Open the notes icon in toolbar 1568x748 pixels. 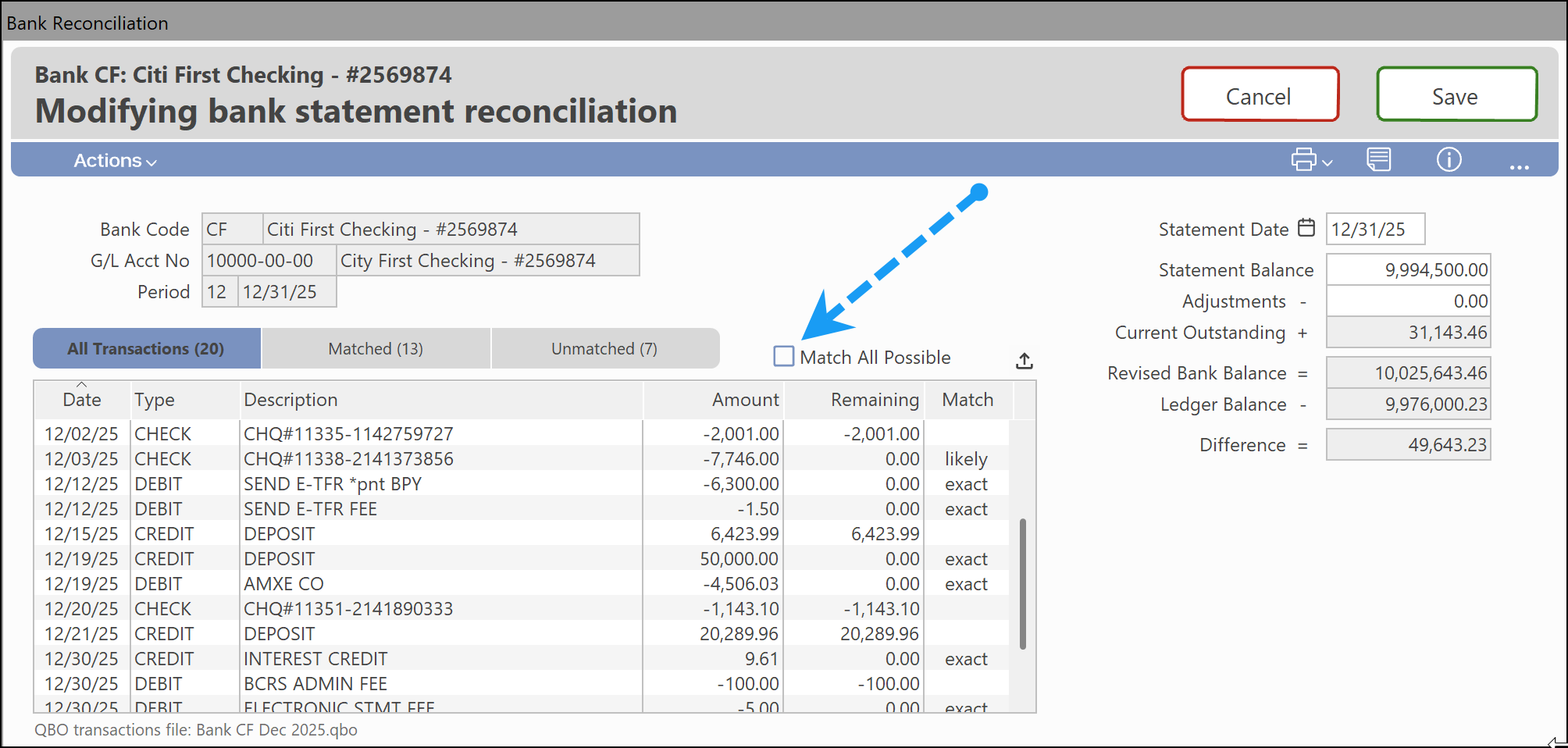tap(1379, 159)
